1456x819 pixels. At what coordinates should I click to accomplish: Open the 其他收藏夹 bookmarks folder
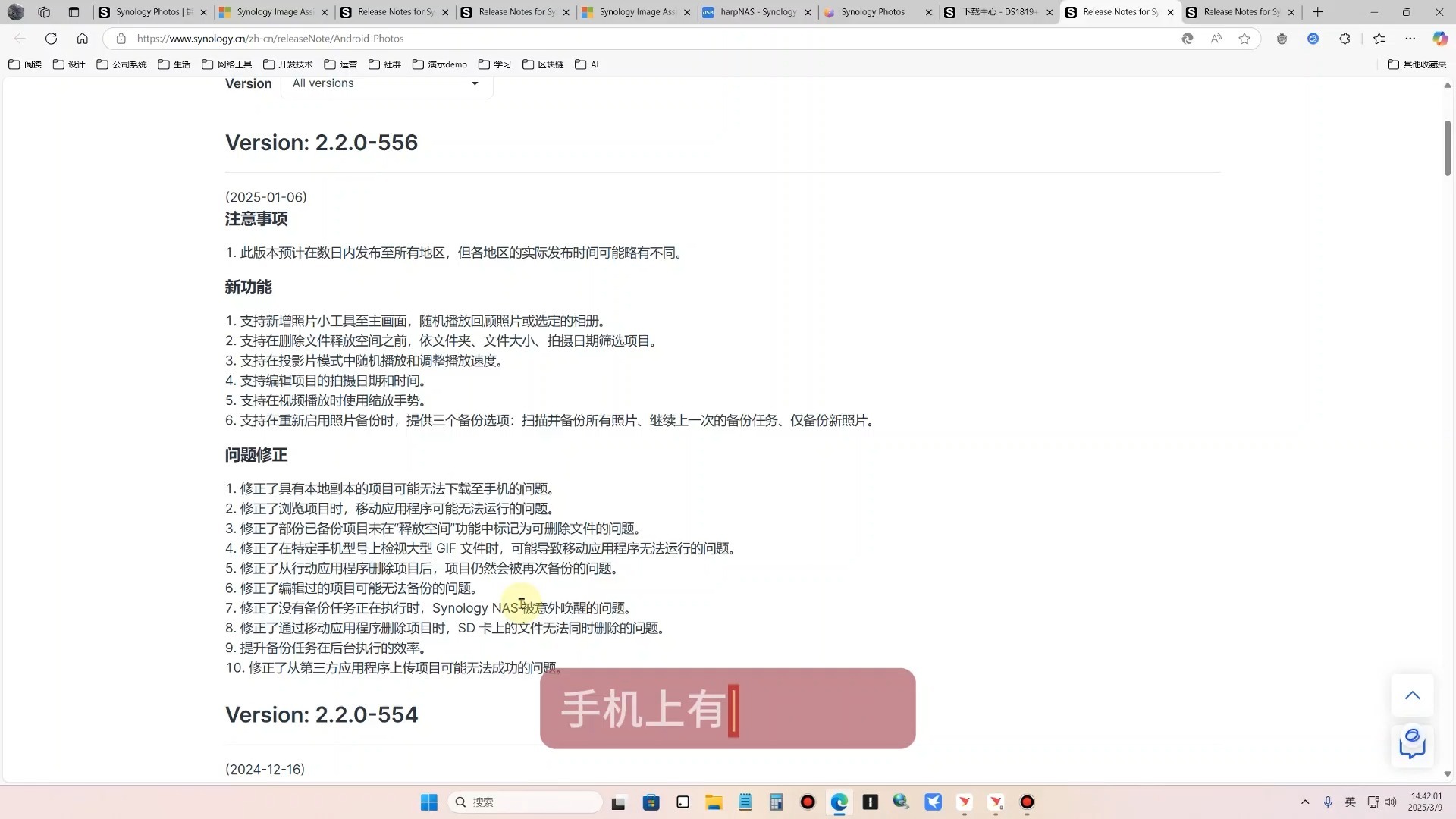(1416, 64)
